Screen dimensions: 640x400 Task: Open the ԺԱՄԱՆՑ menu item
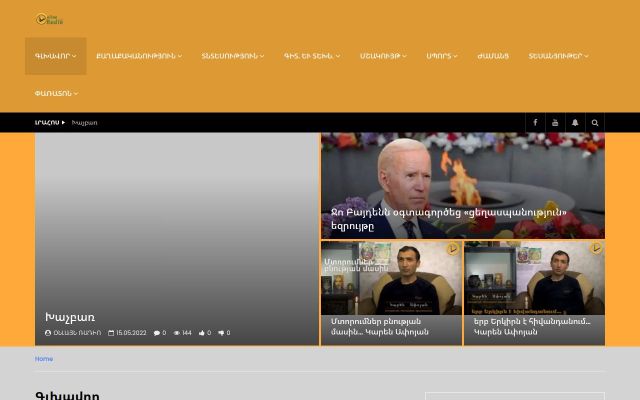pyautogui.click(x=493, y=56)
